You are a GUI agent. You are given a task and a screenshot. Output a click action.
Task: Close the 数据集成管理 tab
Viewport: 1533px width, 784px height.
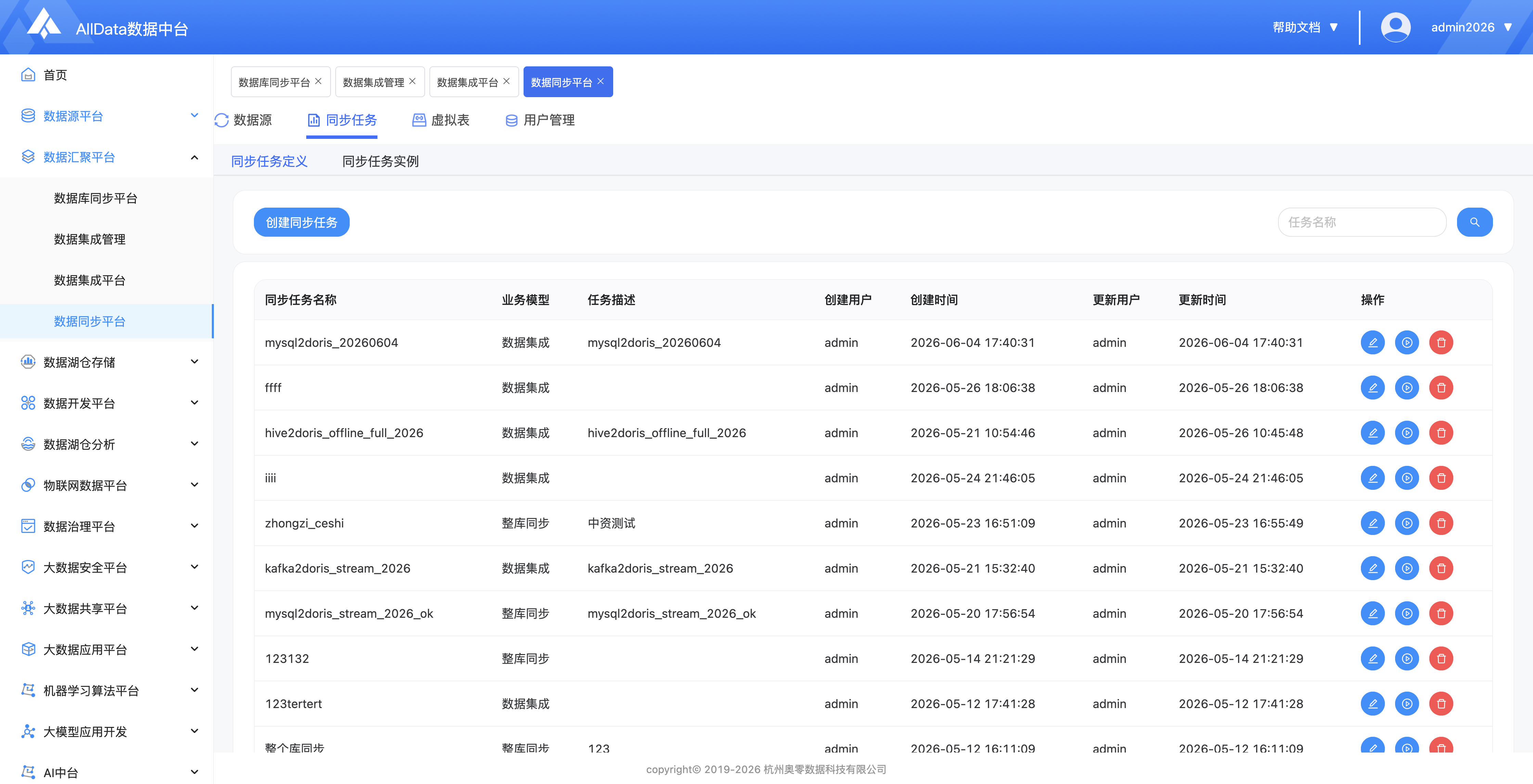click(x=412, y=81)
